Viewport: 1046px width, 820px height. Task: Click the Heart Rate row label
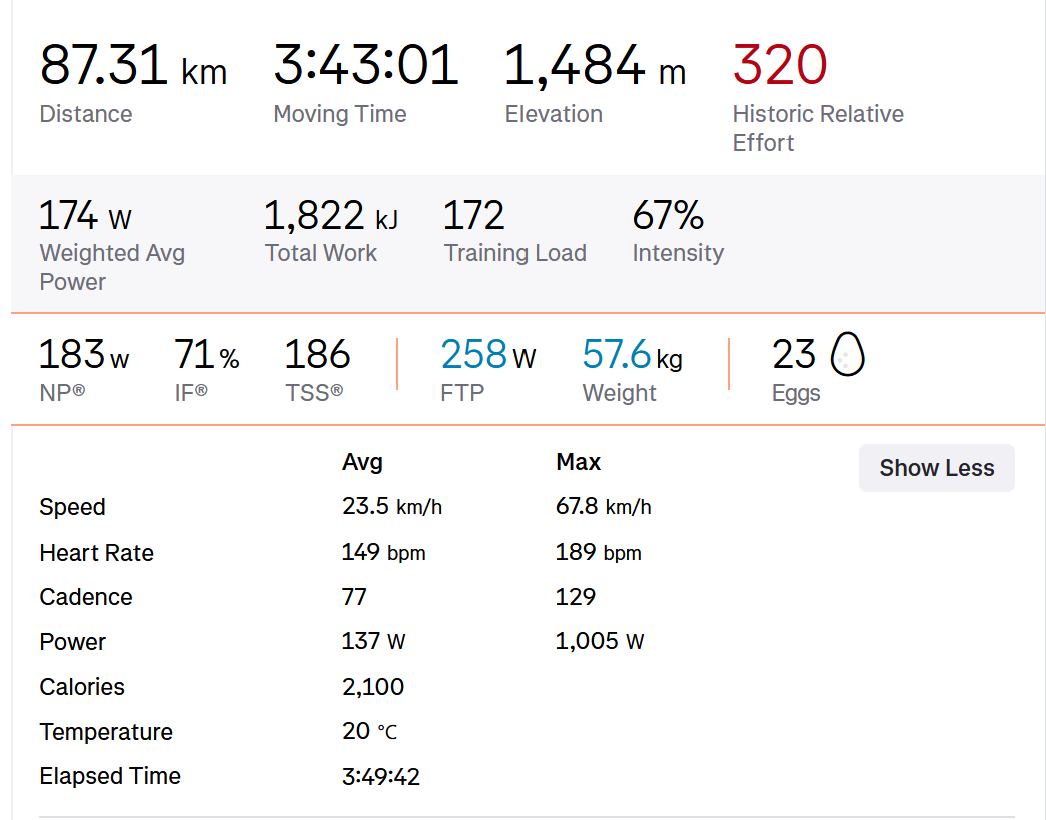click(96, 553)
